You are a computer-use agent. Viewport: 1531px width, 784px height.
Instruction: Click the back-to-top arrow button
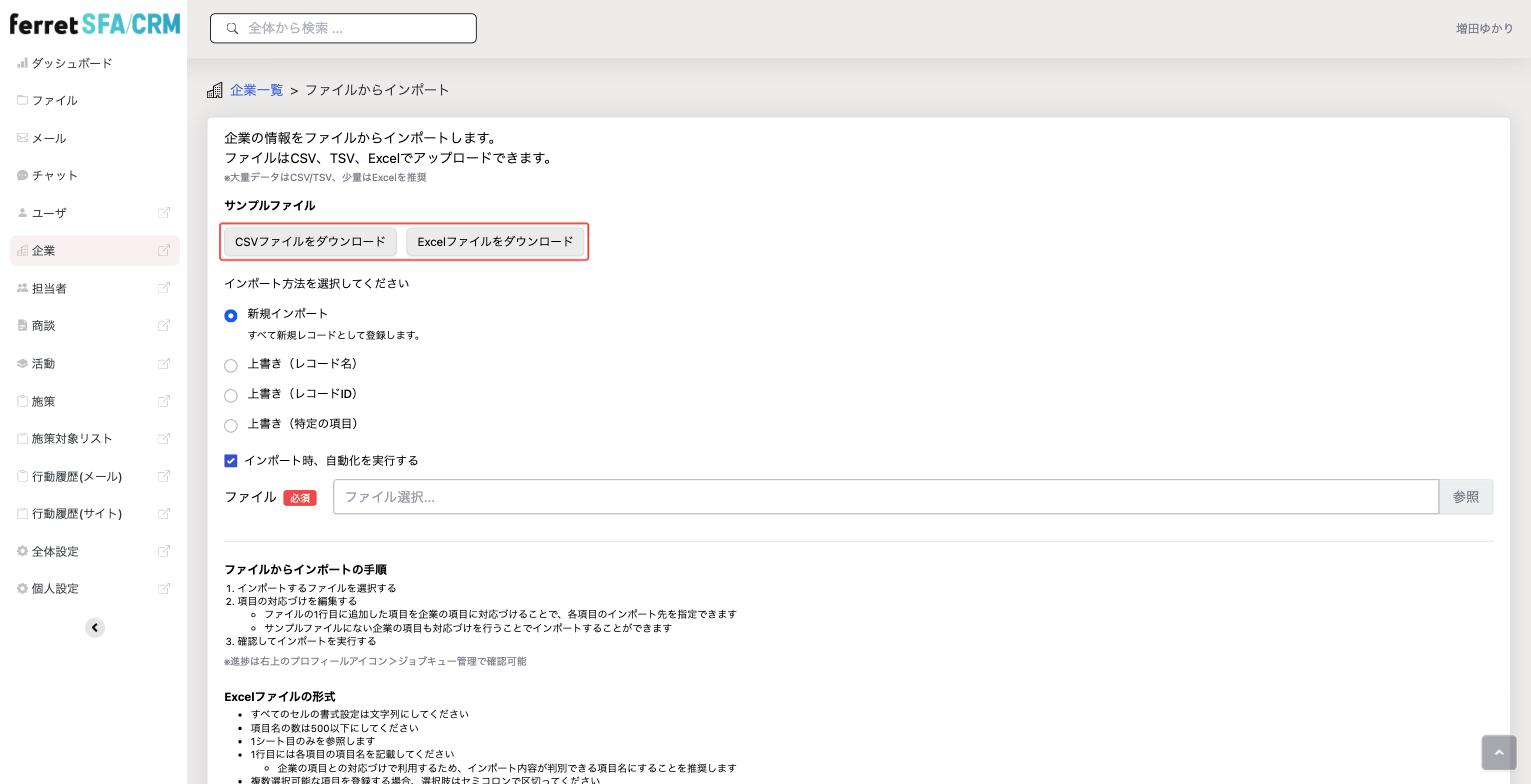click(1499, 753)
